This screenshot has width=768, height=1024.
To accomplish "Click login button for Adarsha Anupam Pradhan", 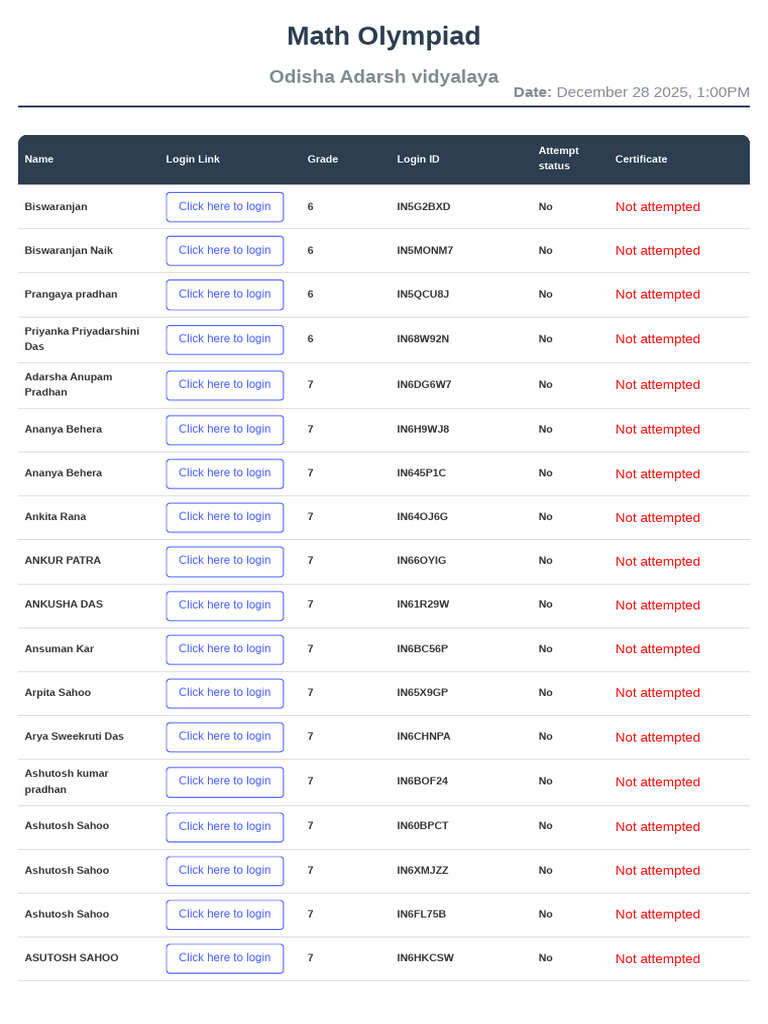I will click(x=225, y=385).
